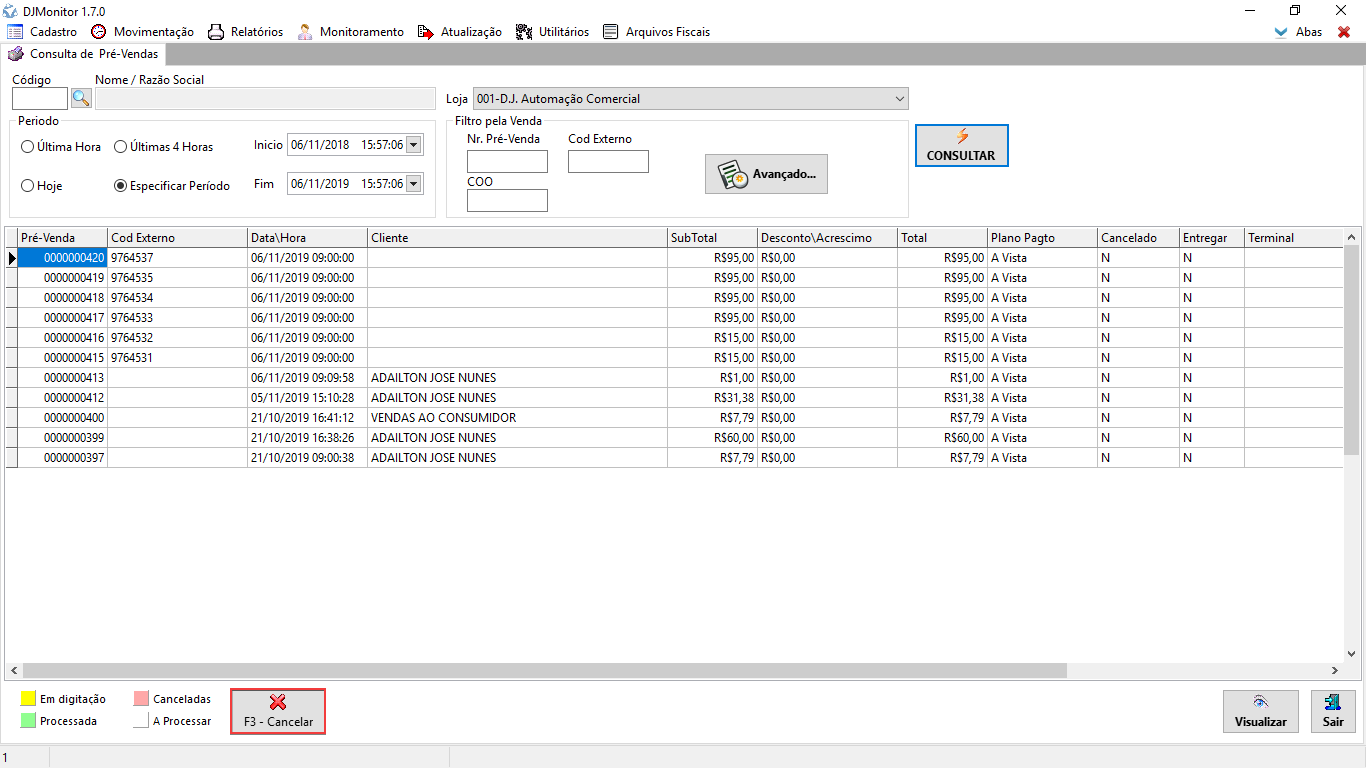The image size is (1366, 768).
Task: Click the Utilitários icon in menu bar
Action: click(x=524, y=32)
